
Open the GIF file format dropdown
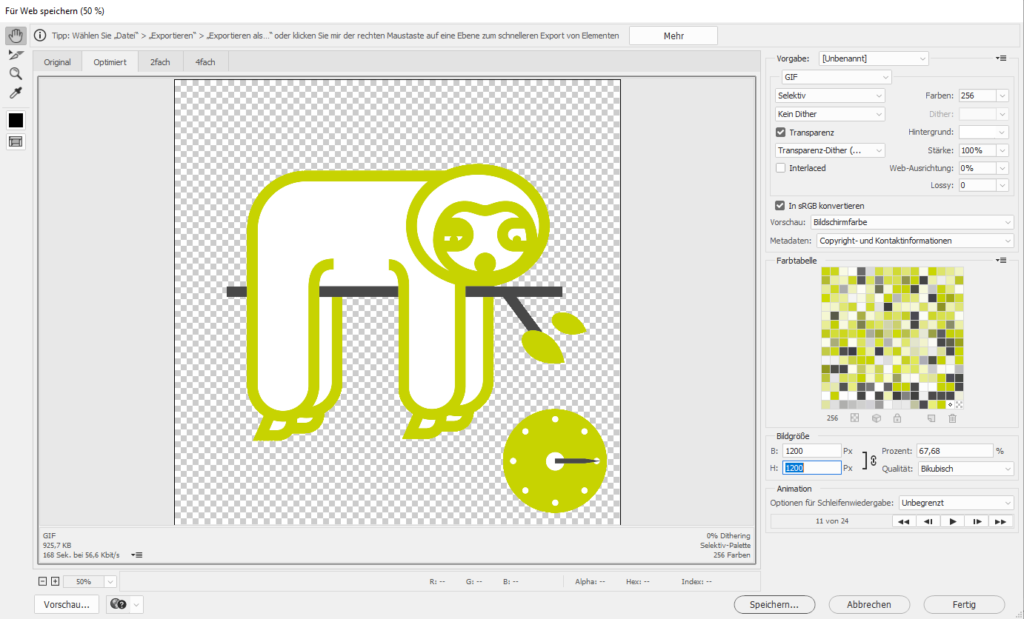click(x=836, y=77)
